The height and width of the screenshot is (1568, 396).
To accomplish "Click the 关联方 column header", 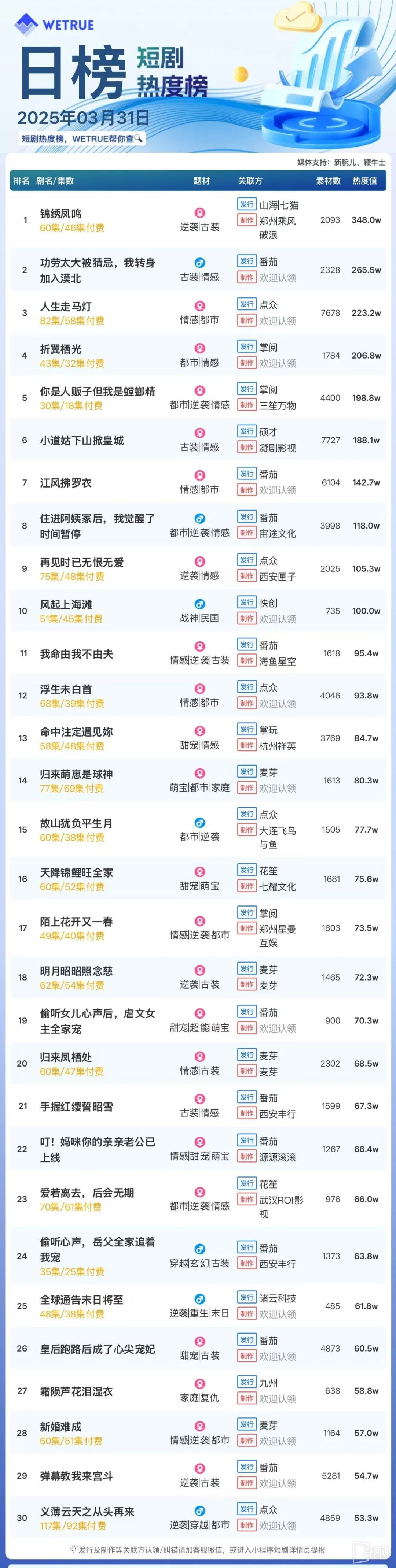I will click(x=250, y=181).
